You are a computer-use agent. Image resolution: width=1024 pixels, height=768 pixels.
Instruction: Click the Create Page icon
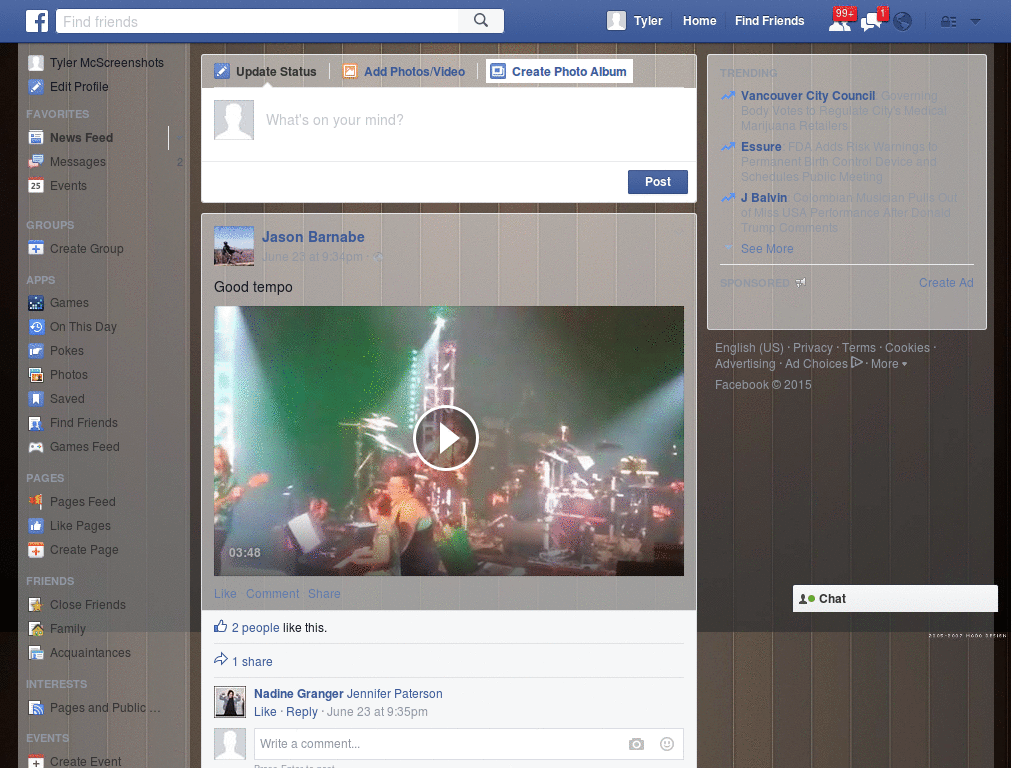click(36, 550)
